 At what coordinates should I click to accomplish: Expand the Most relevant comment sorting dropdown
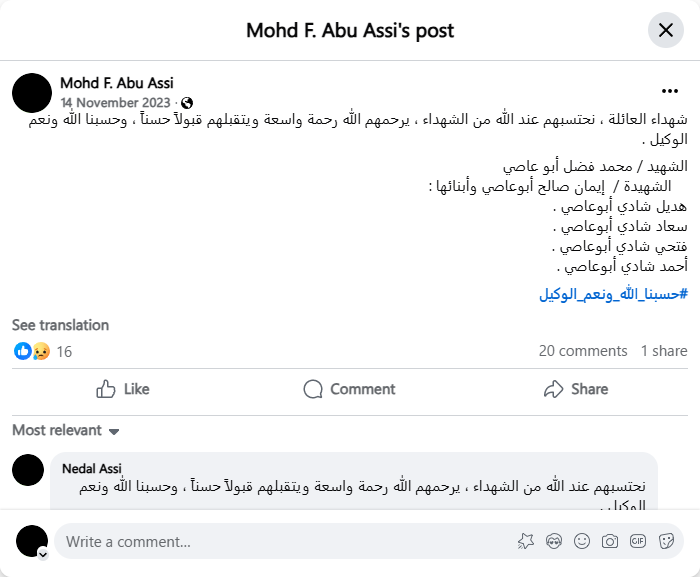coord(66,431)
